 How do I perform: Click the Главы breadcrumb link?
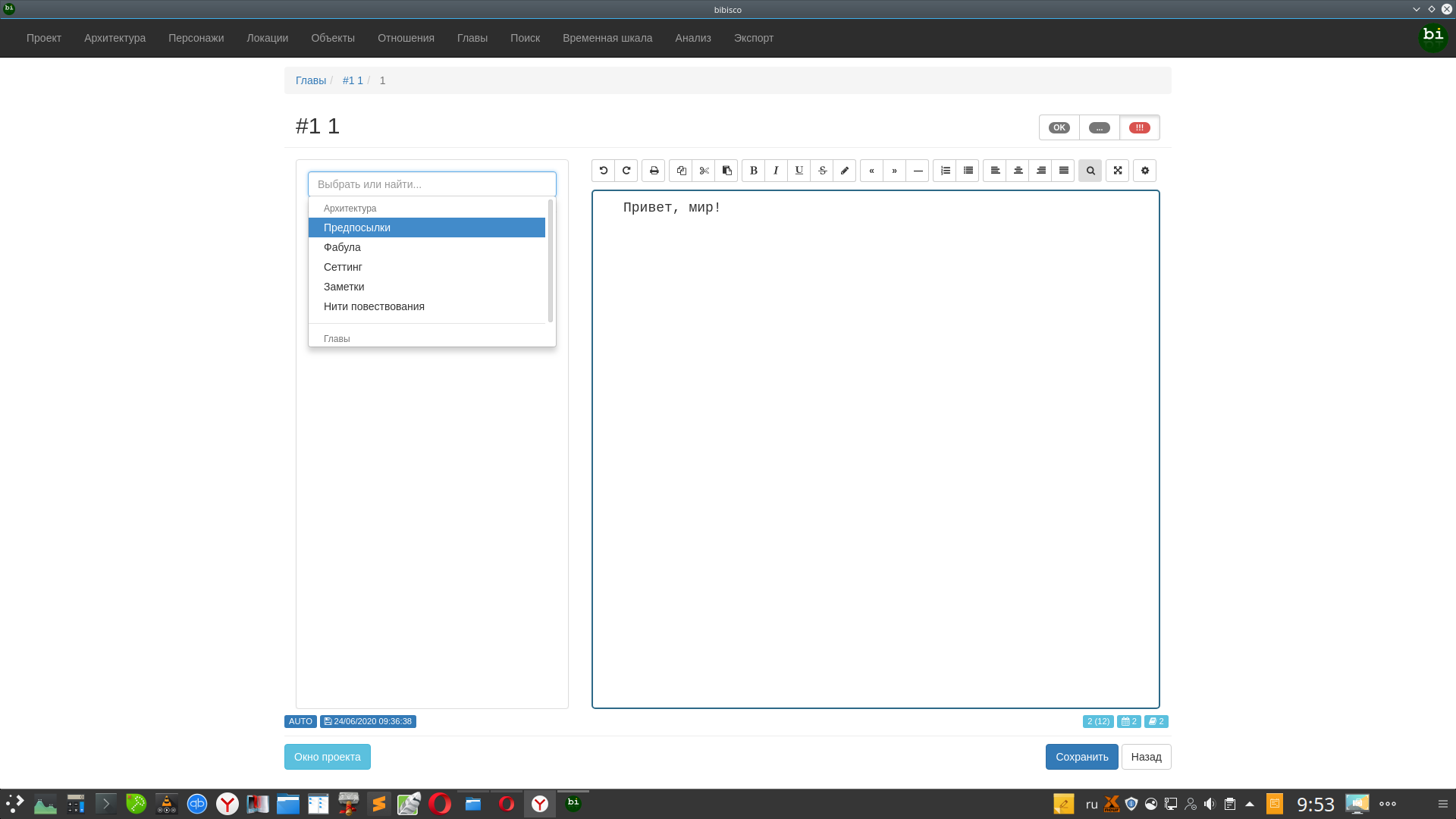311,80
